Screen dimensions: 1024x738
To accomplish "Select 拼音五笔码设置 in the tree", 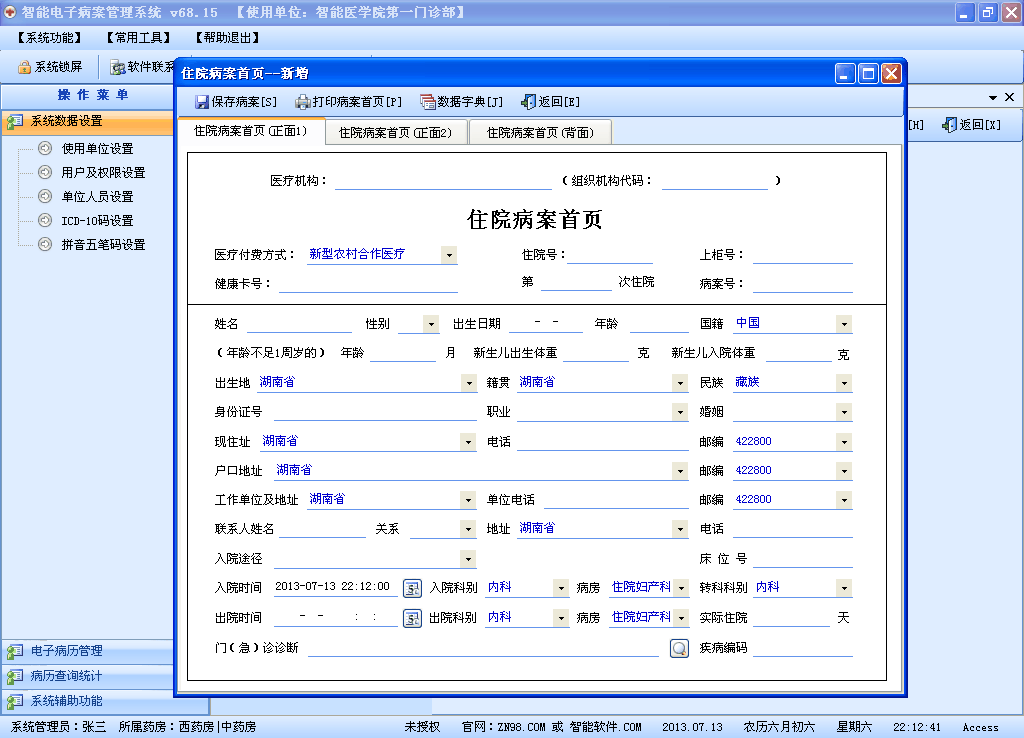I will [103, 245].
